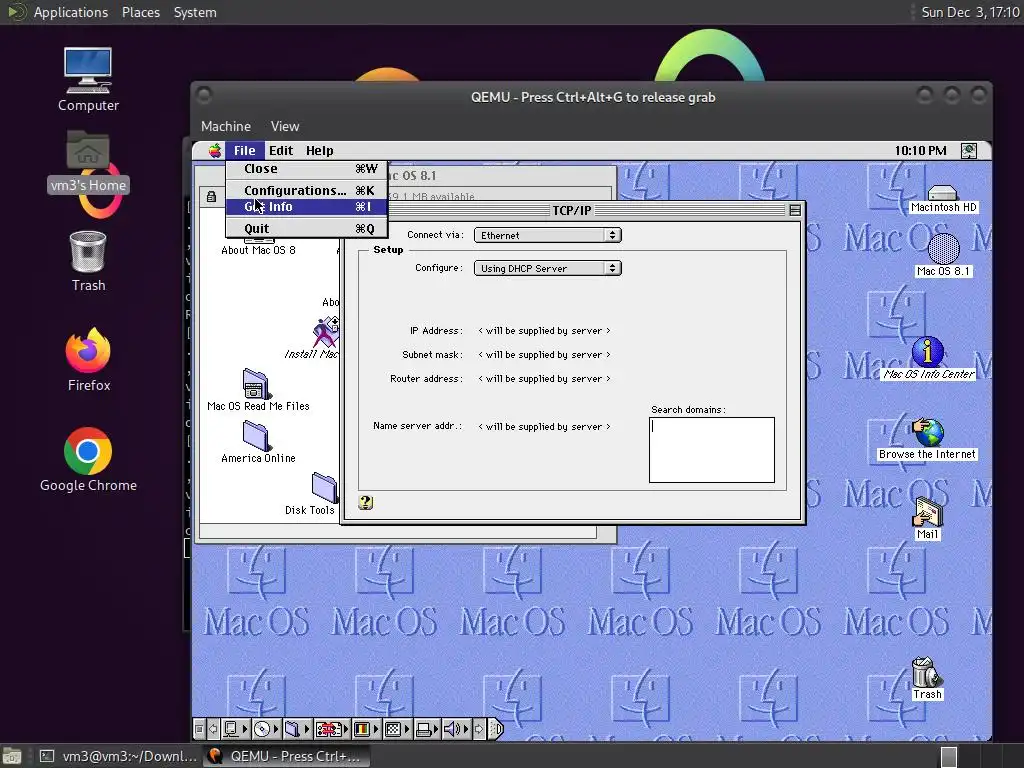This screenshot has width=1024, height=768.
Task: Choose Quit from the File menu
Action: 306,229
